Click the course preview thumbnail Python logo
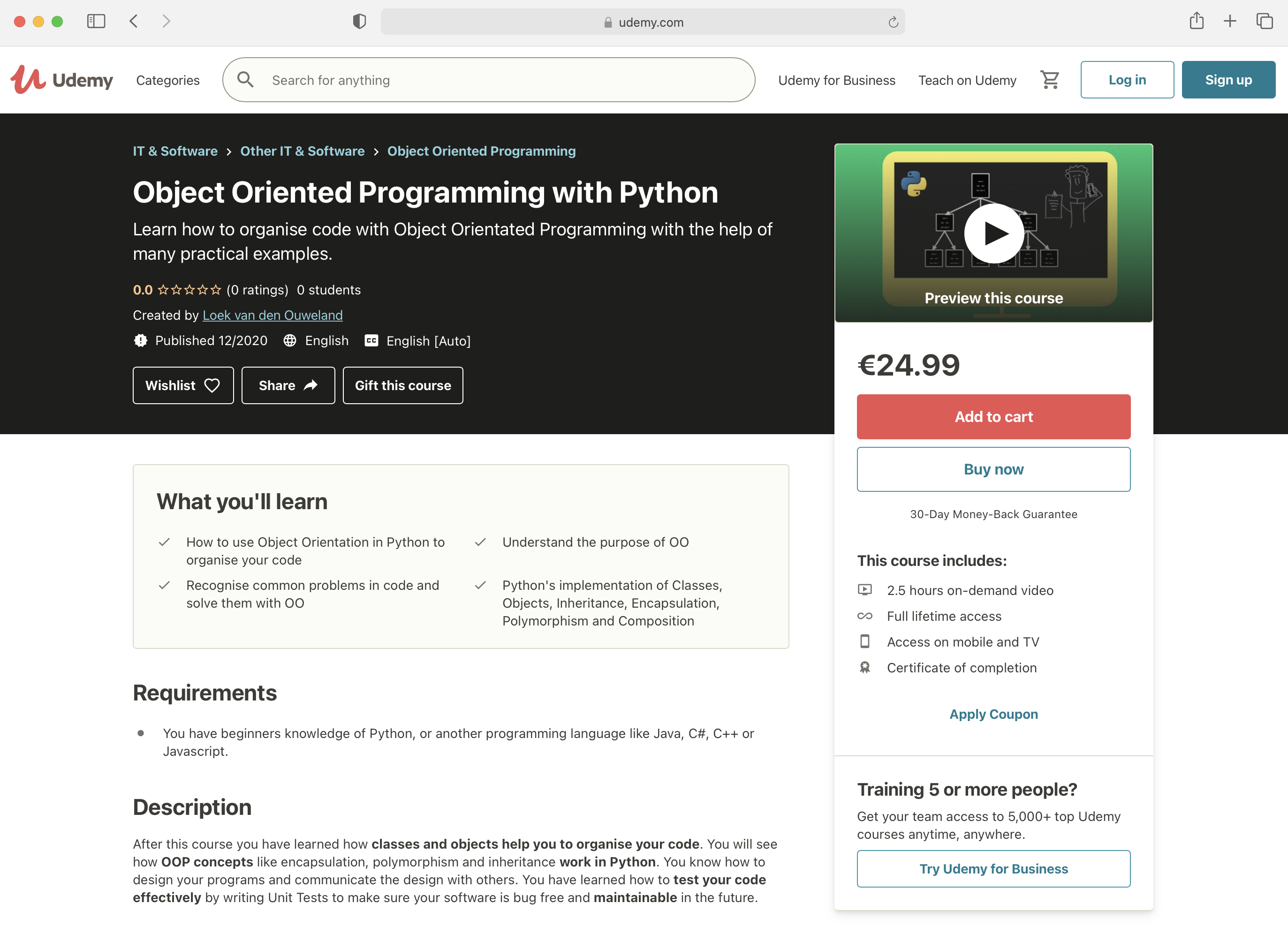Image resolution: width=1288 pixels, height=926 pixels. point(914,184)
